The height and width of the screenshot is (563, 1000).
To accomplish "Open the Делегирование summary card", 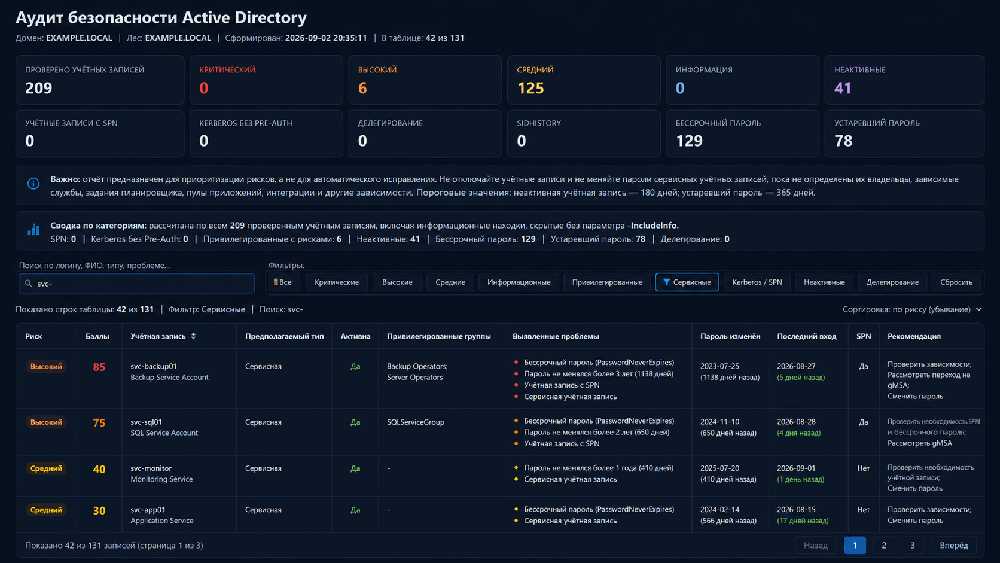I will coord(425,133).
